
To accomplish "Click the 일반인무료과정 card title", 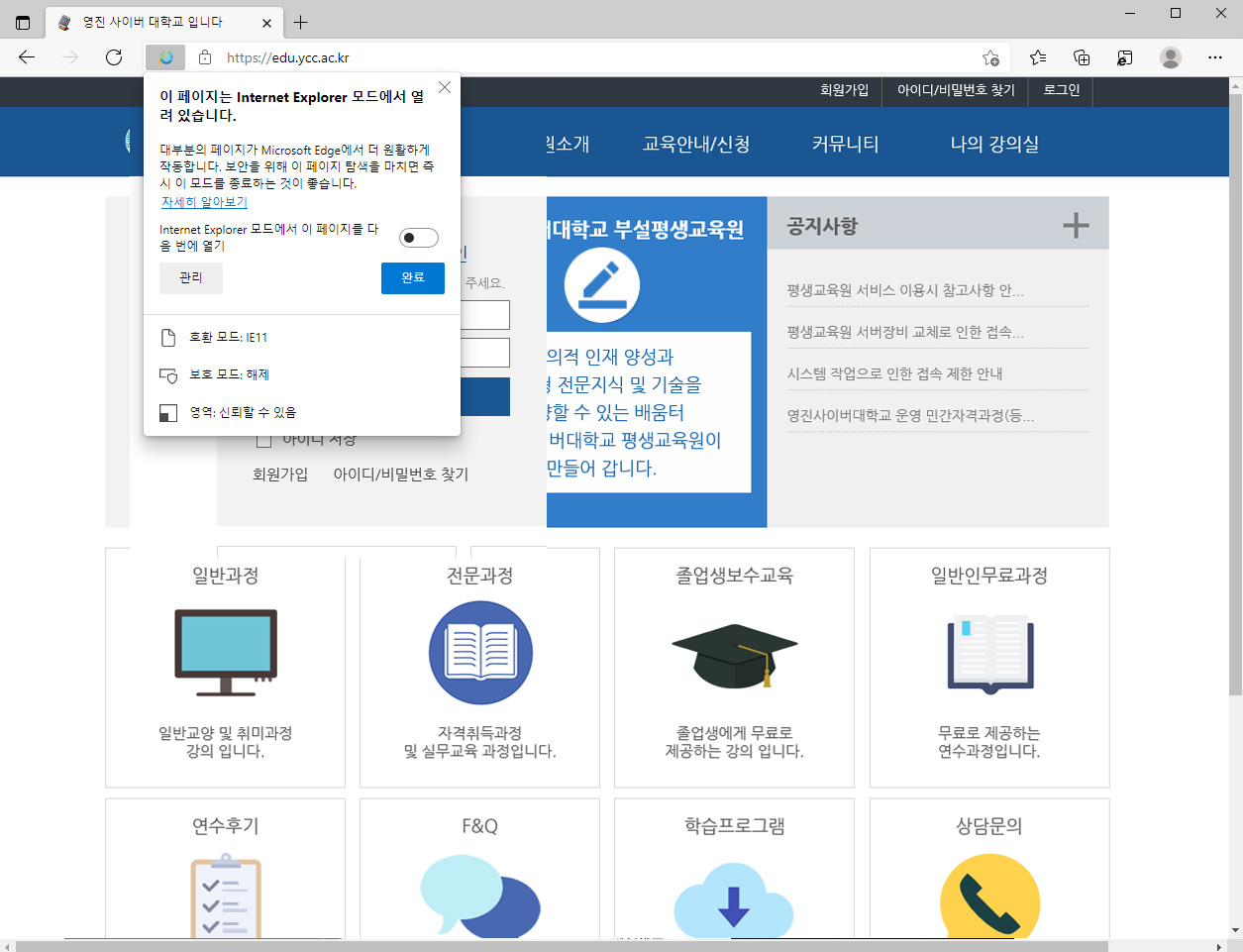I will tap(989, 576).
